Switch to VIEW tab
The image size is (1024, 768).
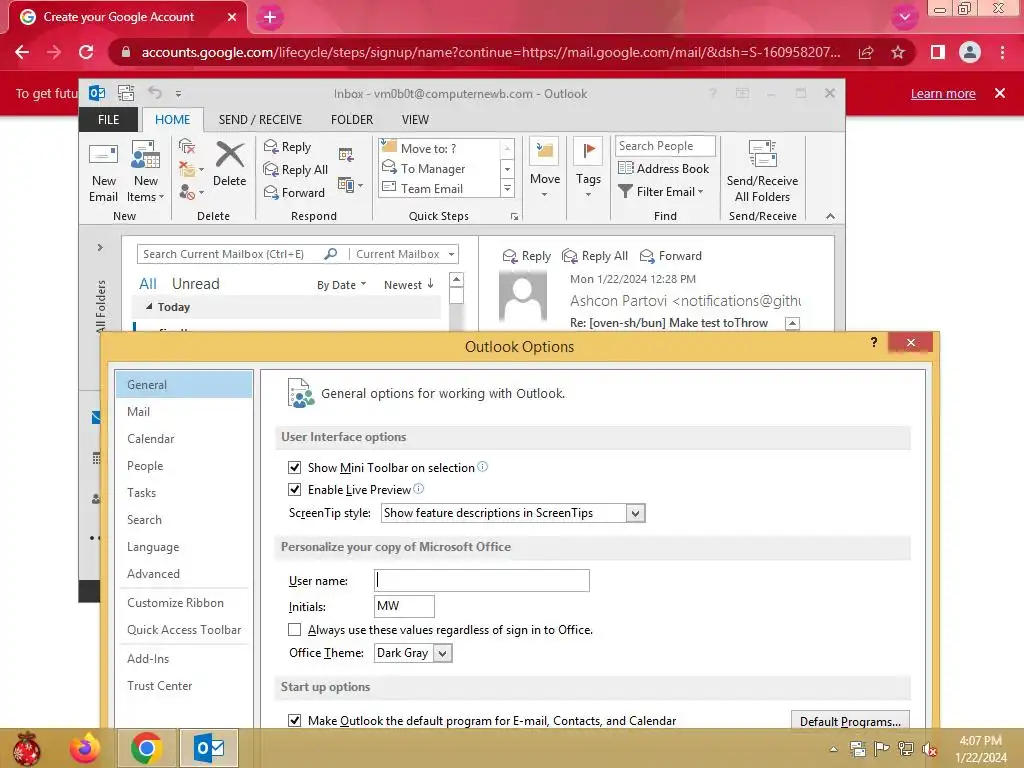pos(415,120)
